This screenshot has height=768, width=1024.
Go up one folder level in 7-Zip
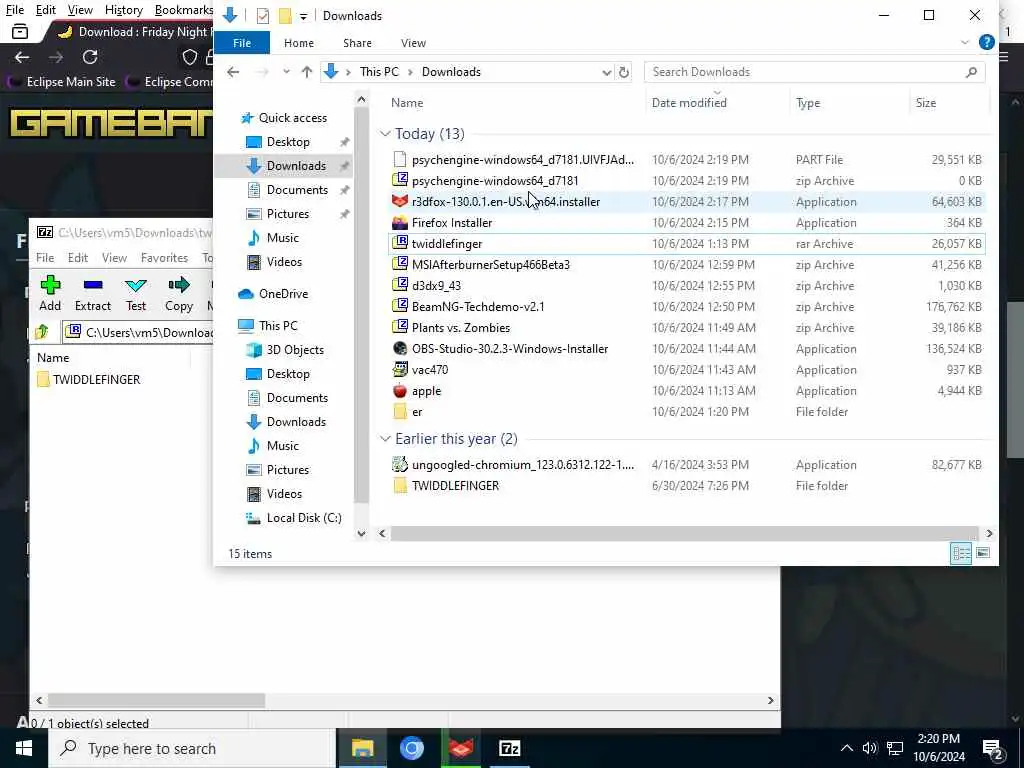pyautogui.click(x=42, y=332)
